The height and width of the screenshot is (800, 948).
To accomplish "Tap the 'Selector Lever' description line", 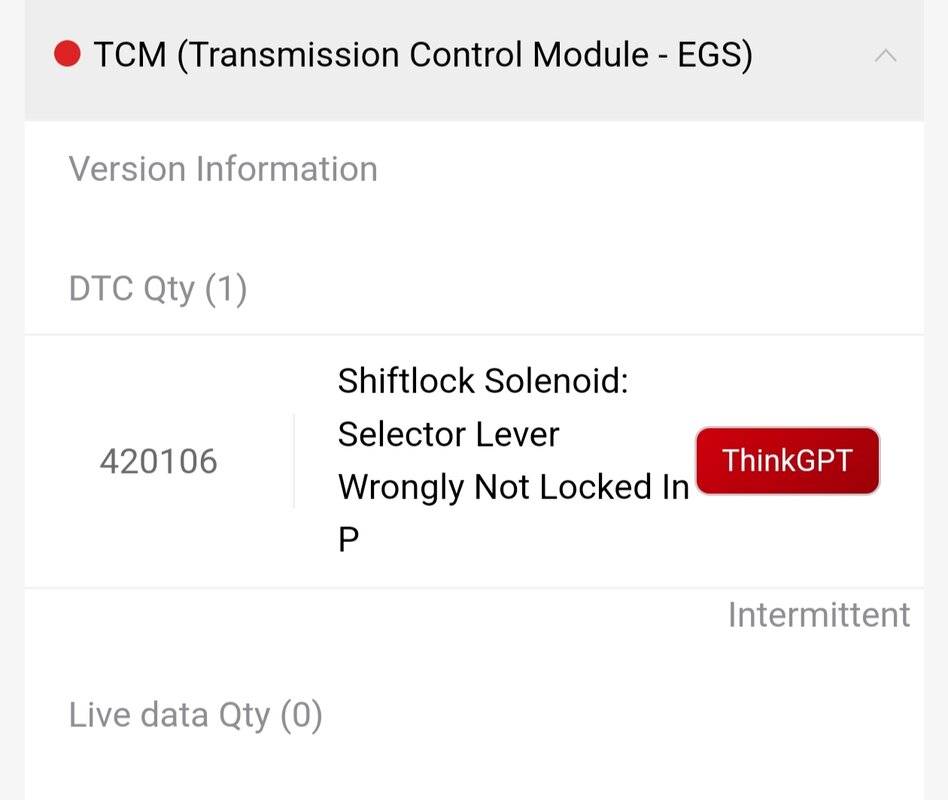I will click(449, 435).
